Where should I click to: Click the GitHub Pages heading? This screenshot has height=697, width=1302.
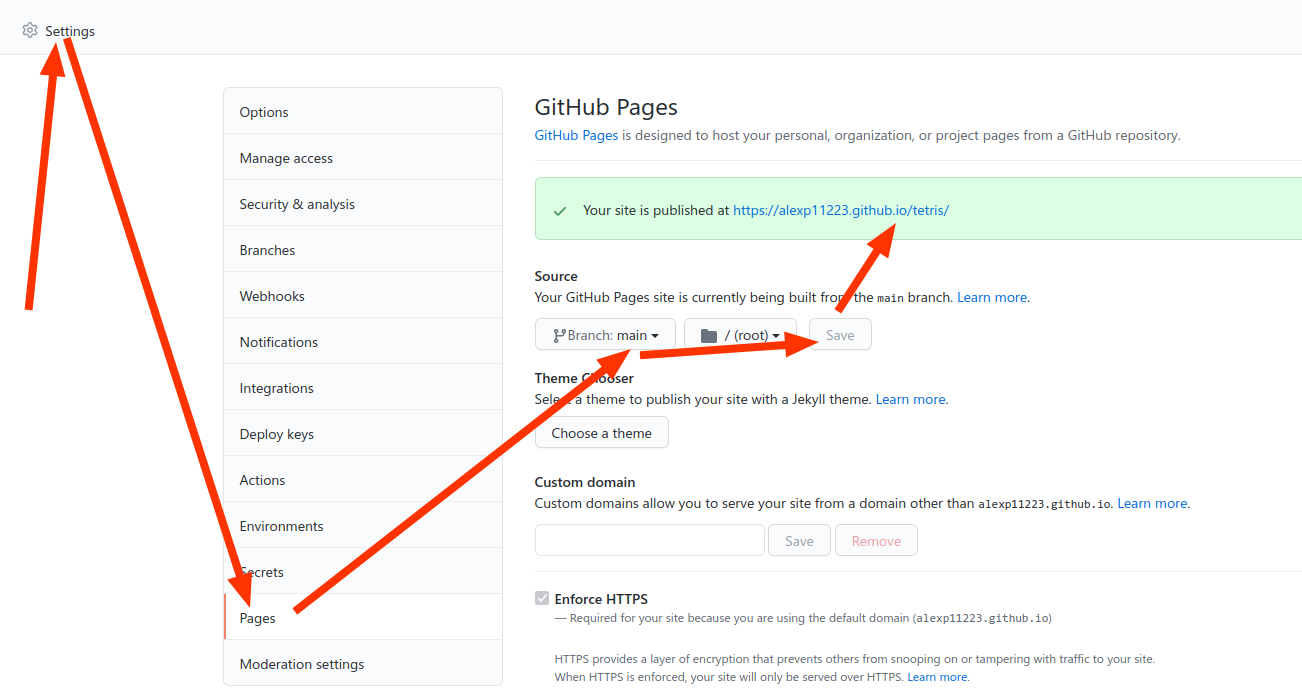coord(606,107)
